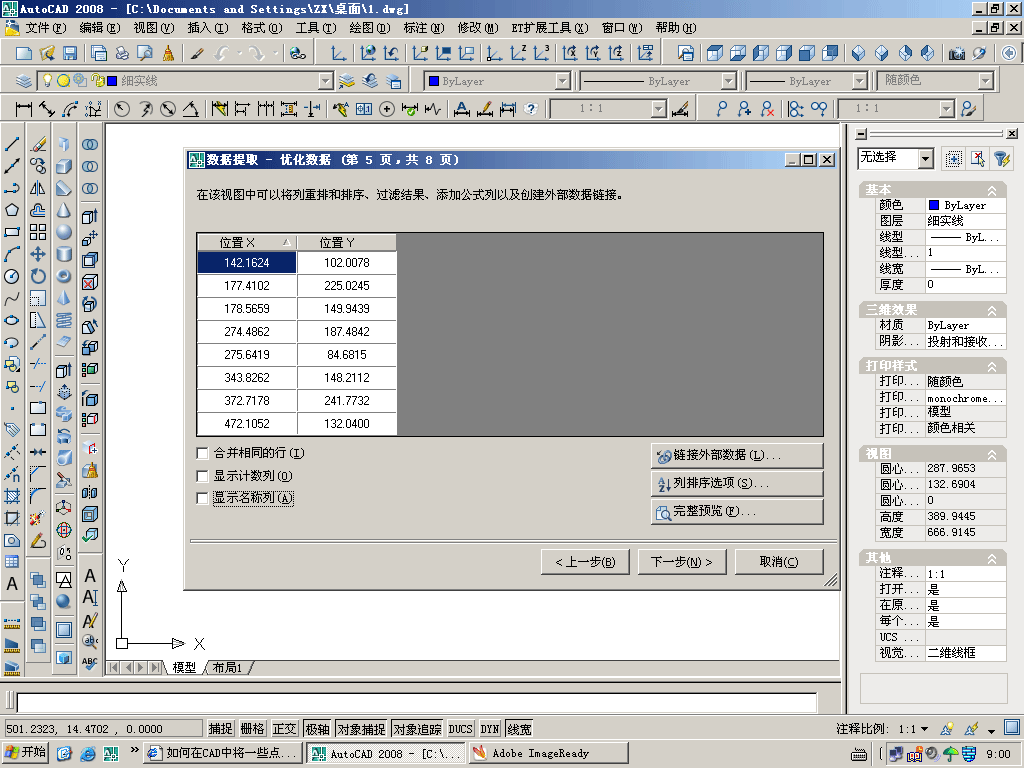Toggle 栅格 grid display in status bar
The image size is (1024, 768).
coord(252,729)
